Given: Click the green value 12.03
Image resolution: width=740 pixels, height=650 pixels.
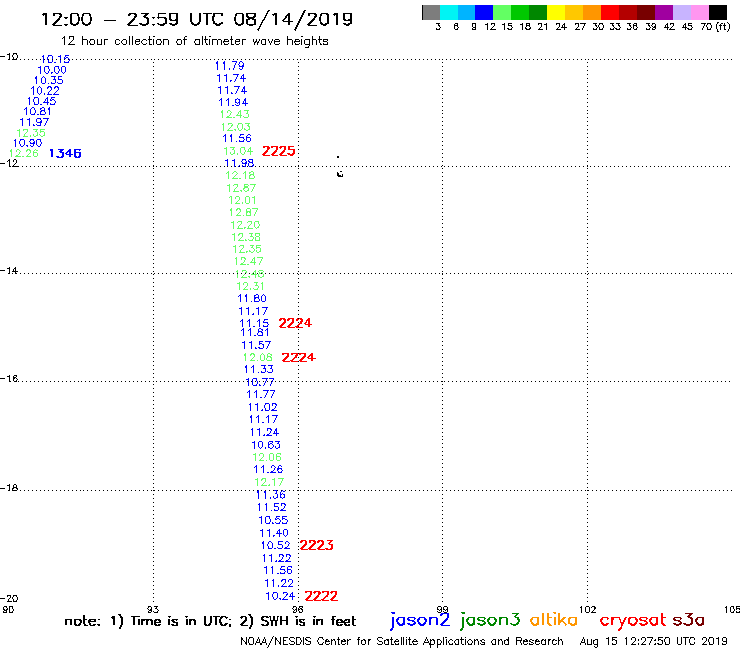Looking at the screenshot, I should coord(235,127).
